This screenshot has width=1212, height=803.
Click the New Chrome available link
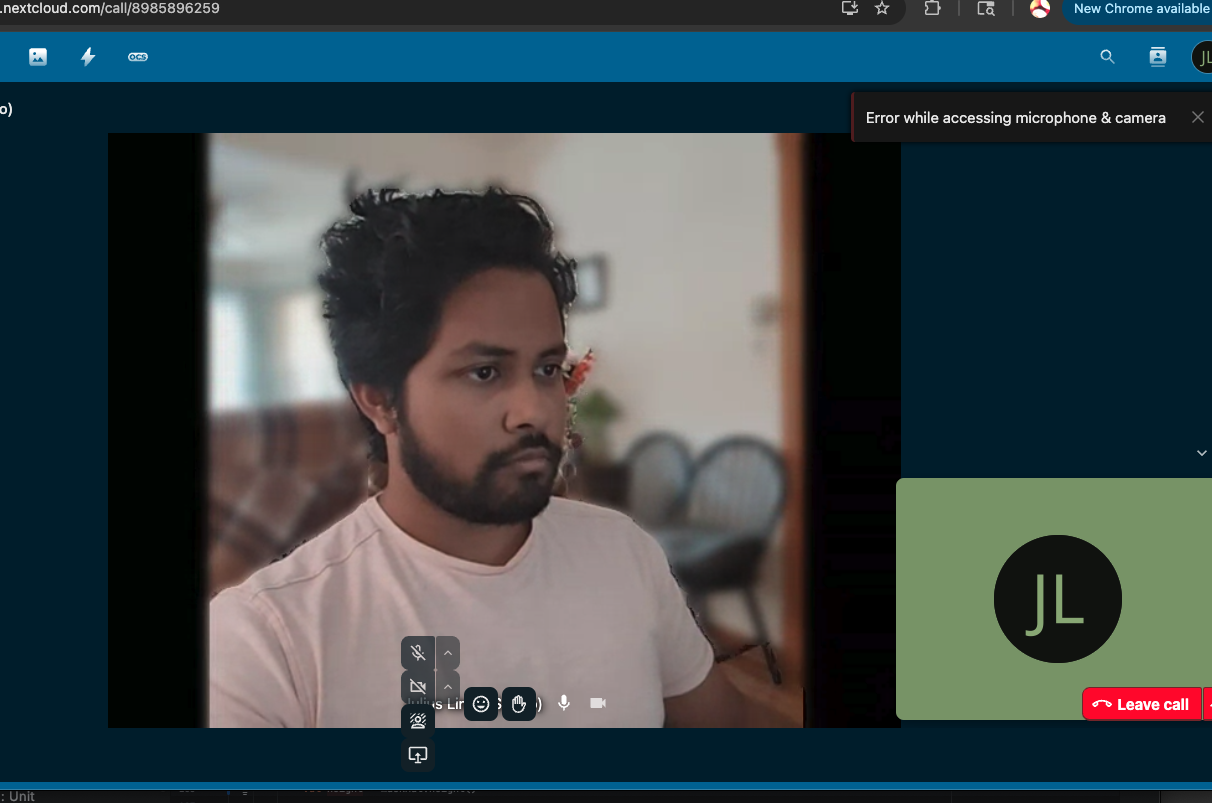pos(1140,8)
